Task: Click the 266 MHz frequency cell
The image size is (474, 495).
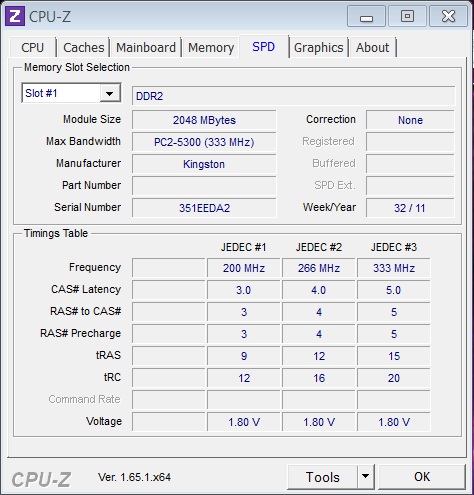Action: coord(319,268)
